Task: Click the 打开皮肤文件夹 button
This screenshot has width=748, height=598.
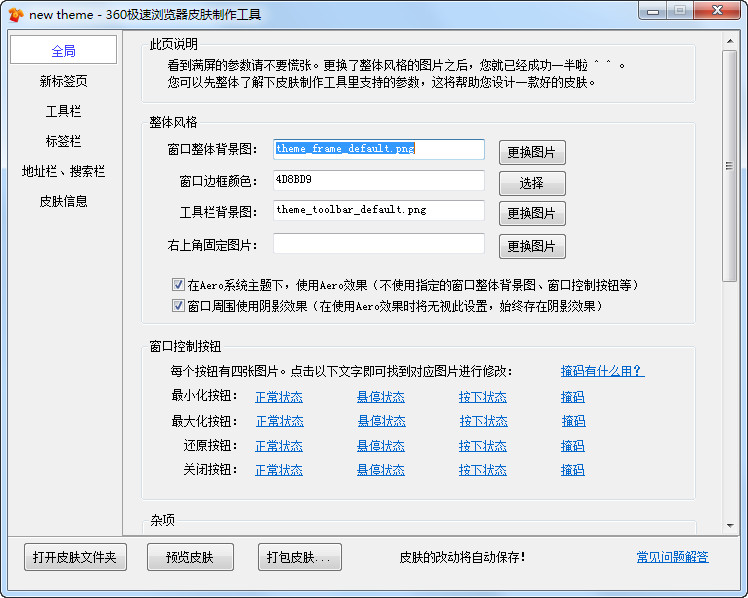Action: (75, 557)
